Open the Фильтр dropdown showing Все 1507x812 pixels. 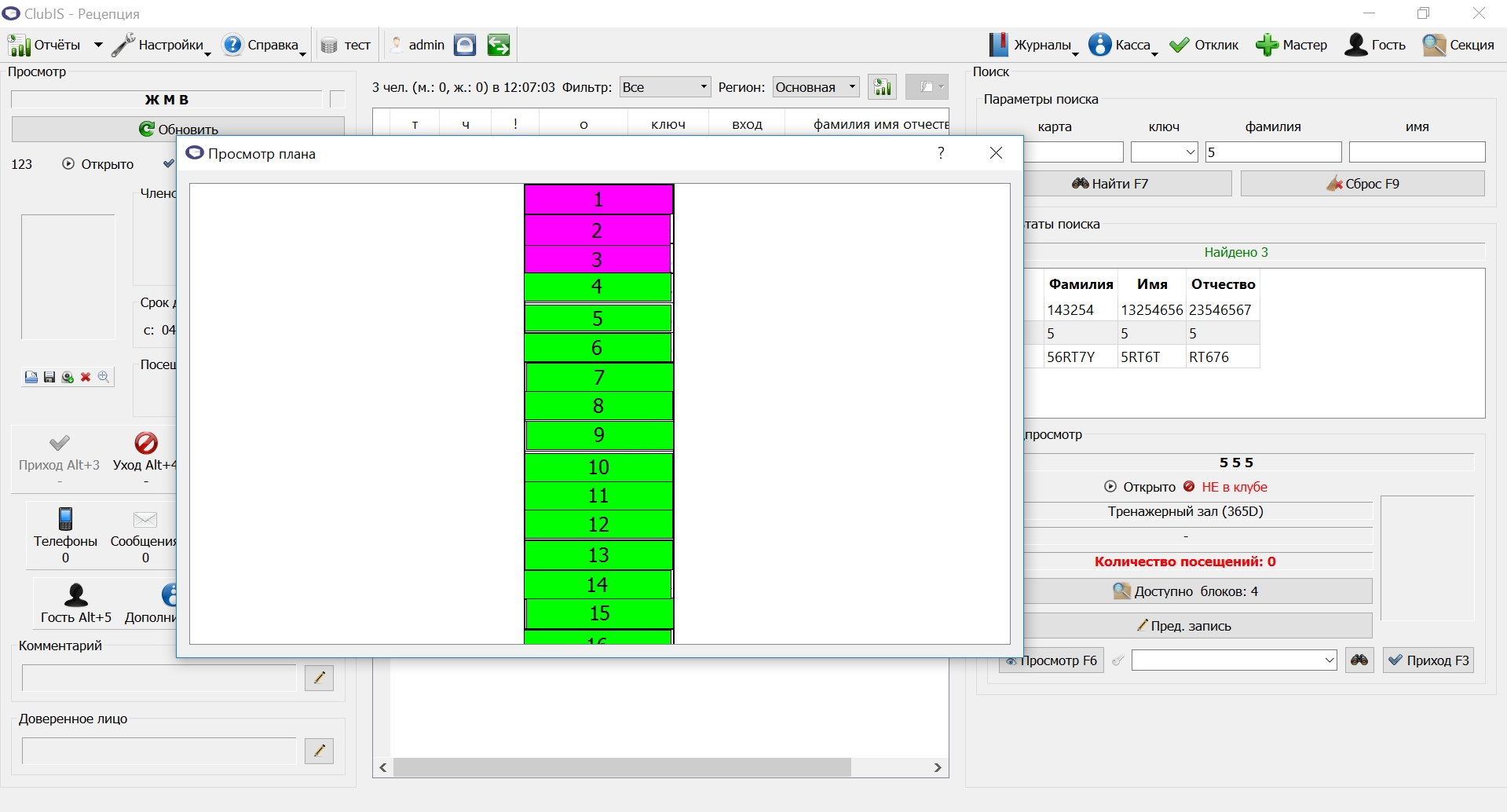(x=665, y=87)
